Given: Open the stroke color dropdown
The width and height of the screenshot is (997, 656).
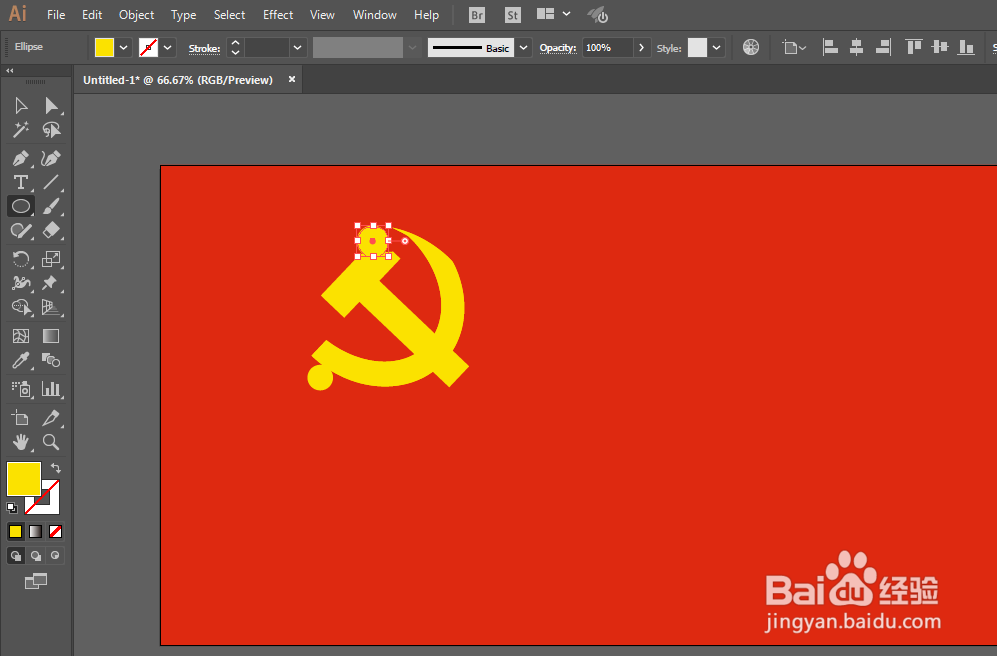Looking at the screenshot, I should [168, 48].
